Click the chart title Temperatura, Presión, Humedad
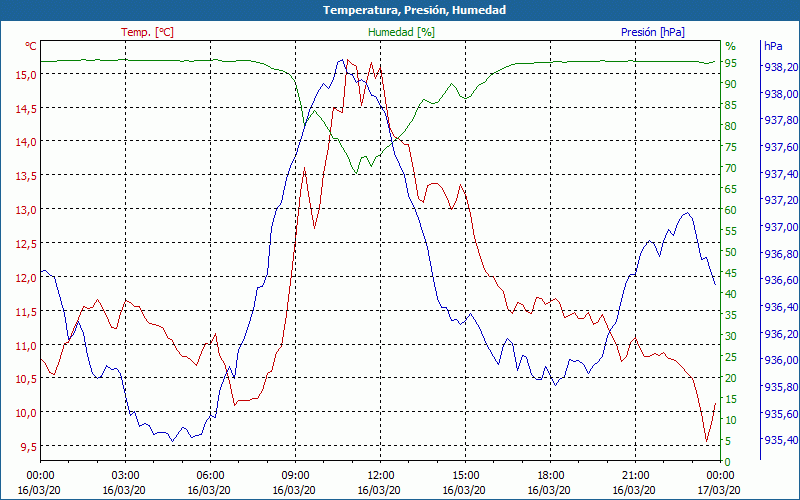The width and height of the screenshot is (800, 500). (x=400, y=10)
